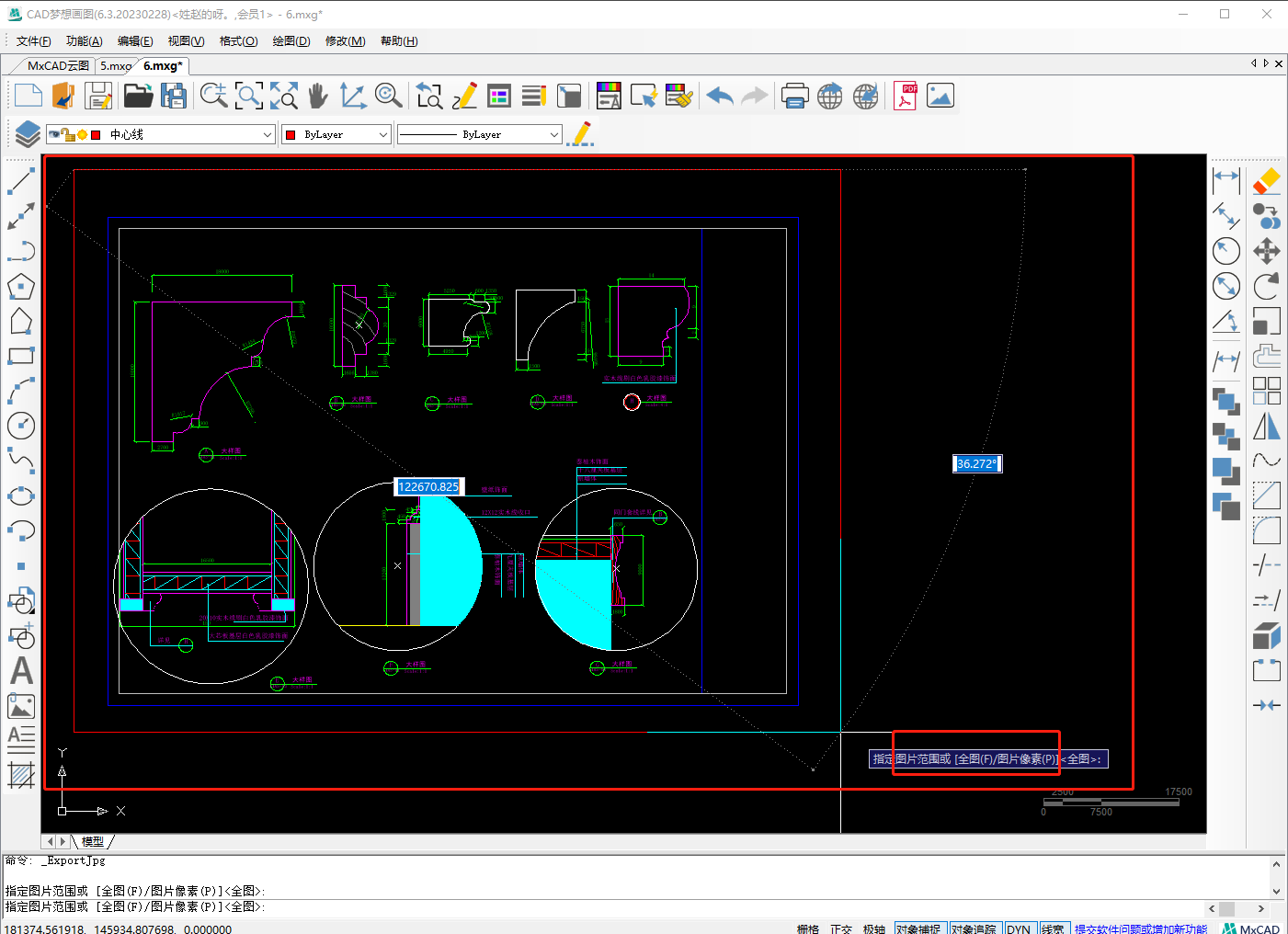Click the red layer color swatch
The width and height of the screenshot is (1288, 934).
(96, 135)
